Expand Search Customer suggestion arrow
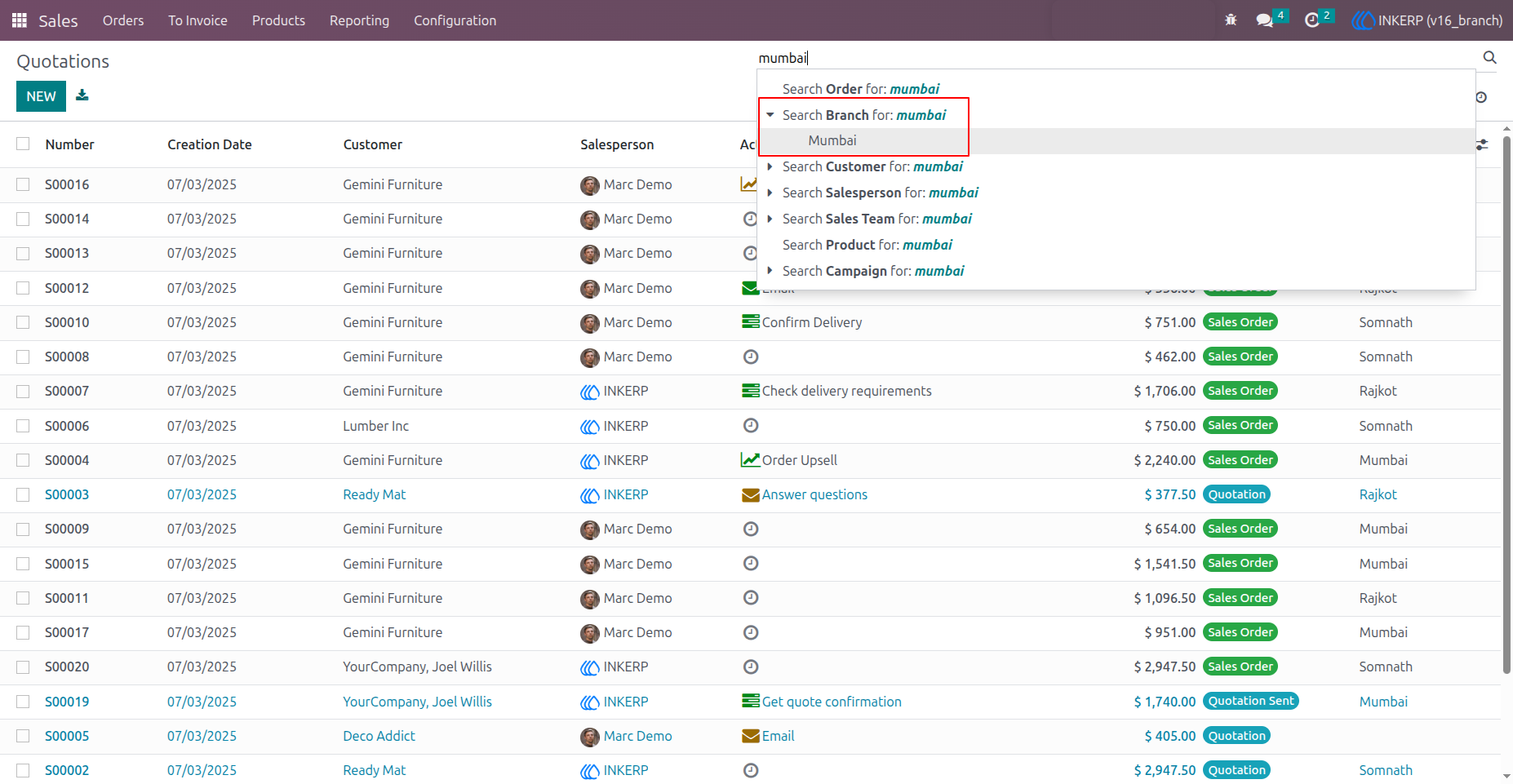The height and width of the screenshot is (784, 1513). (770, 166)
